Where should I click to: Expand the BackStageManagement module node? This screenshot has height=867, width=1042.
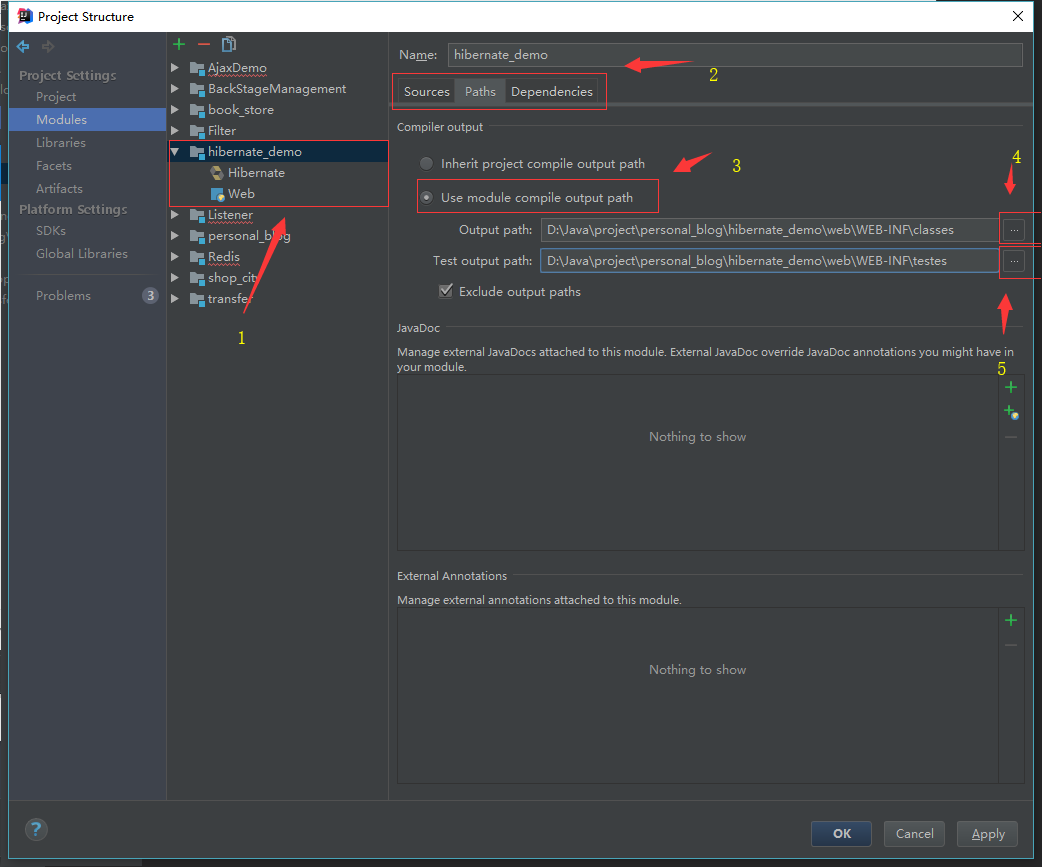pyautogui.click(x=175, y=89)
